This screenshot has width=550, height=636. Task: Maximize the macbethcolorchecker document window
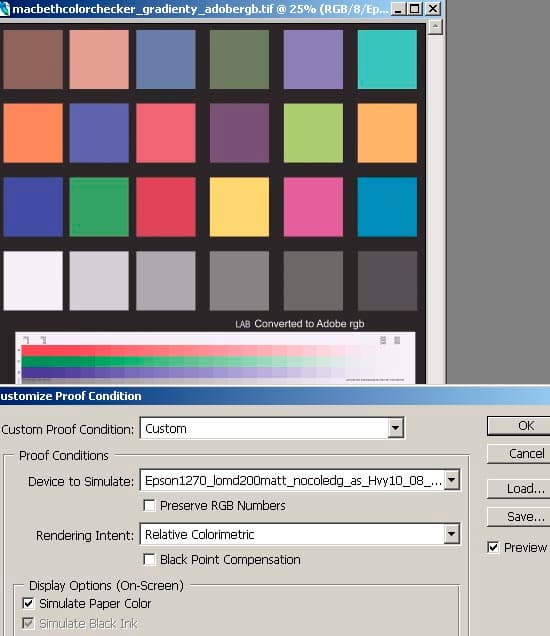(x=415, y=9)
